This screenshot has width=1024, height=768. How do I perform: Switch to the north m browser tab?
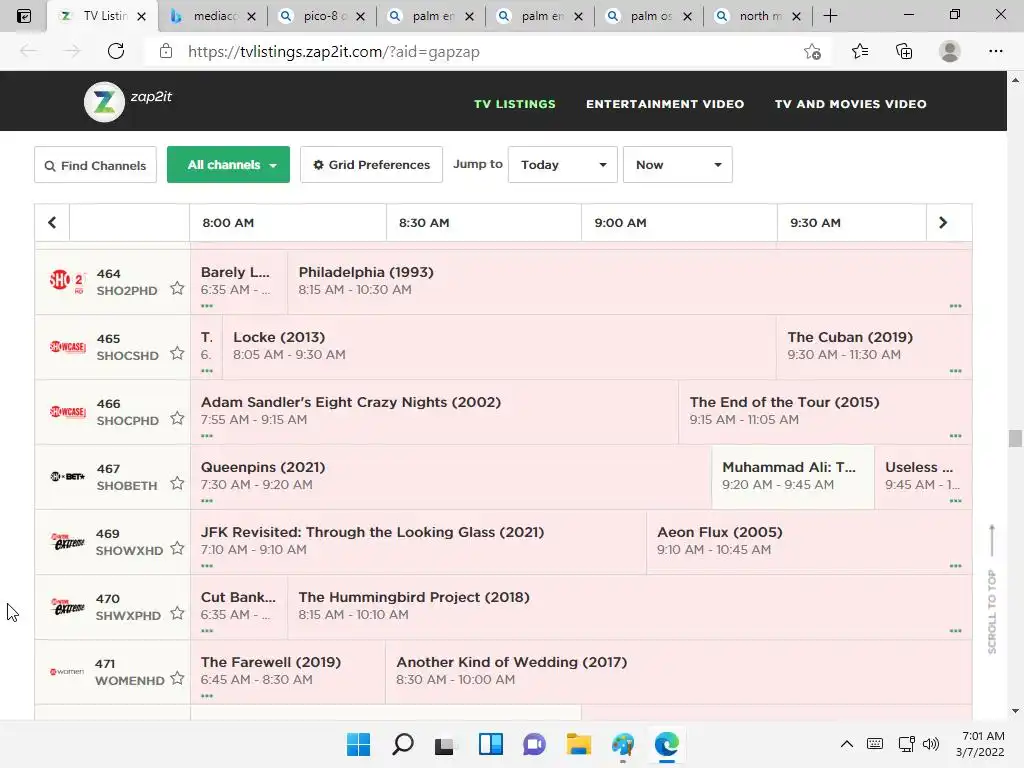pyautogui.click(x=758, y=16)
